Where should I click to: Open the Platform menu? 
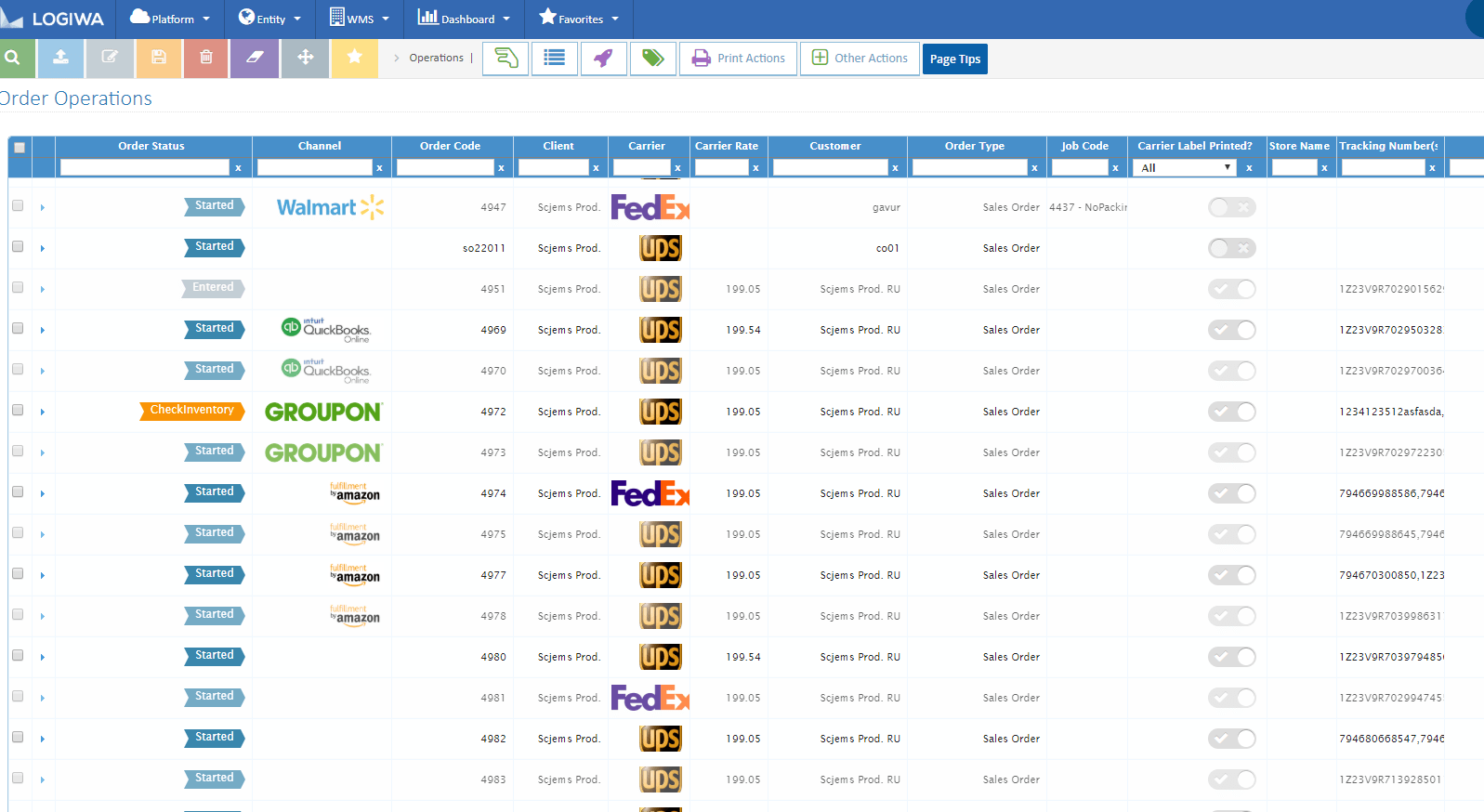[x=170, y=19]
